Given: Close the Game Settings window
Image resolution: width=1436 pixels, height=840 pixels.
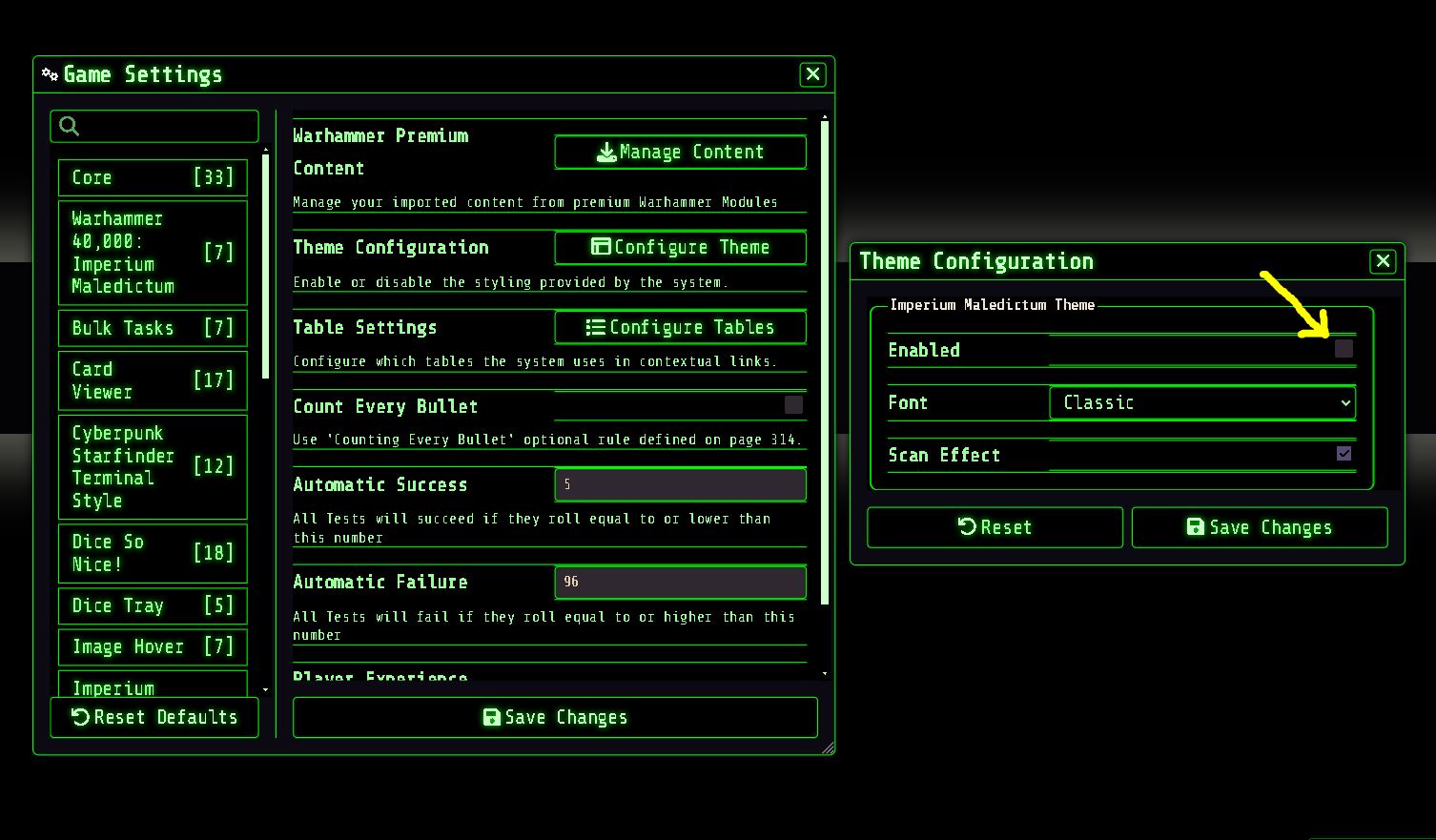Looking at the screenshot, I should pos(812,74).
